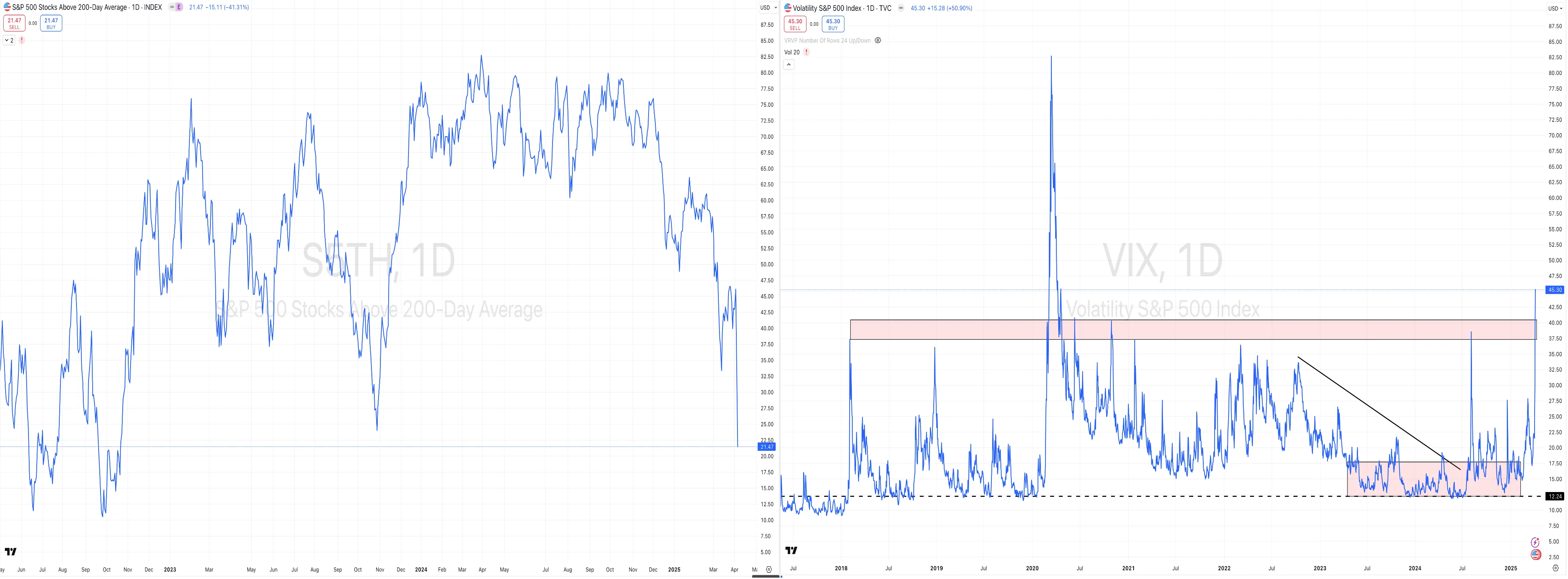Open S5TH chart settings hexagon icon
Screen dimensions: 1568x579
pos(769,570)
